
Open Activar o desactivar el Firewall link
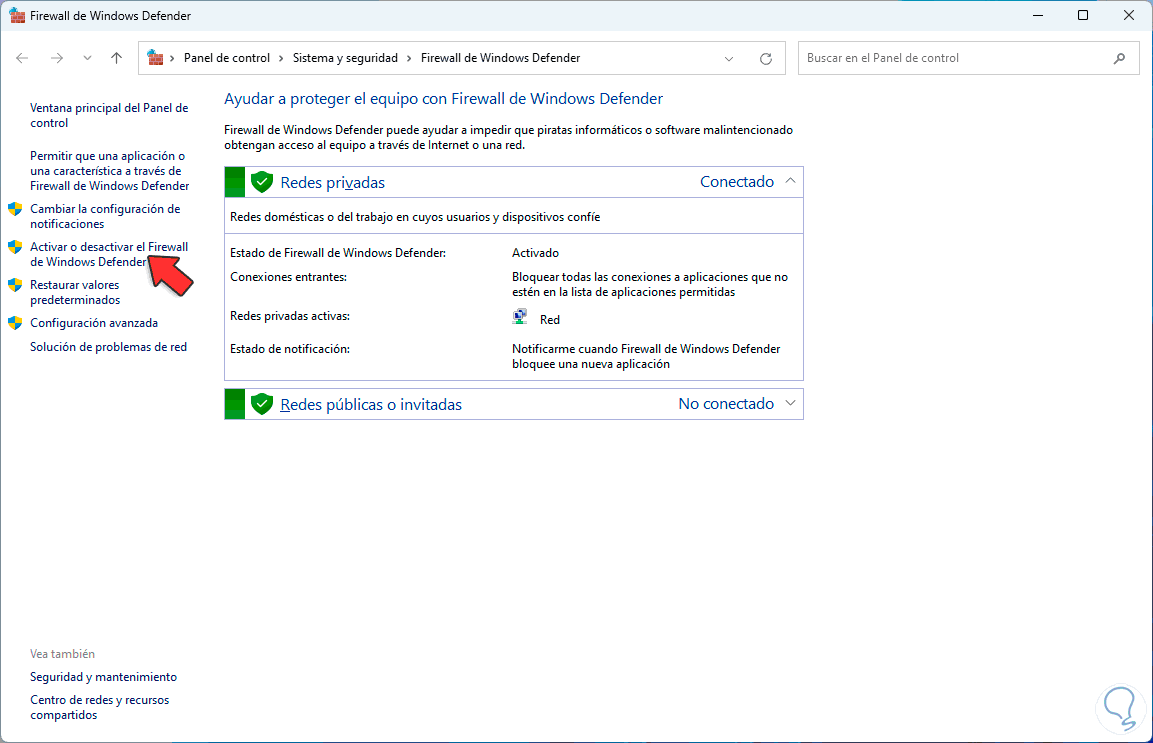tap(109, 255)
